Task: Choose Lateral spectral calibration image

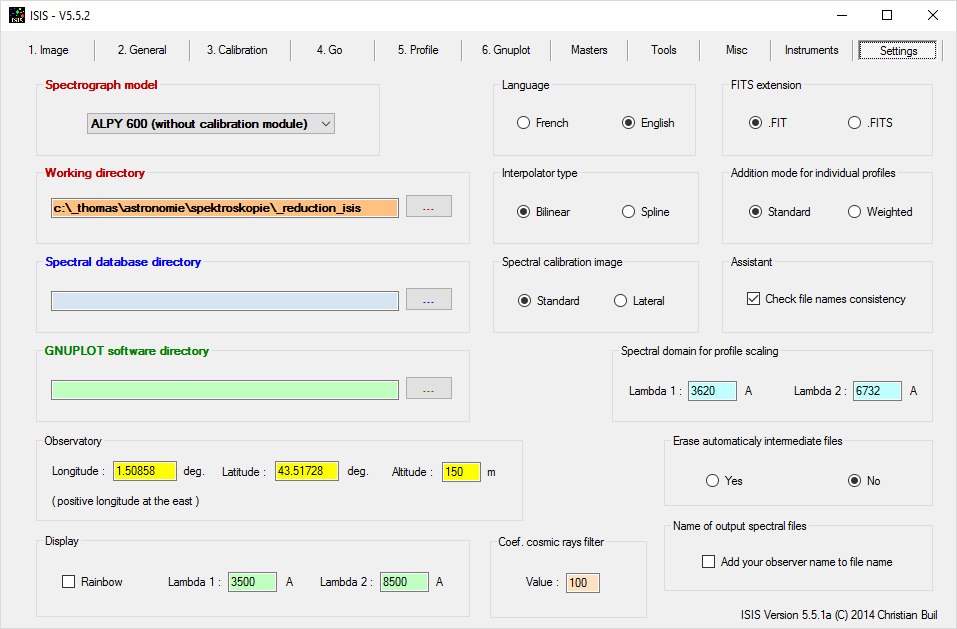Action: pyautogui.click(x=620, y=301)
